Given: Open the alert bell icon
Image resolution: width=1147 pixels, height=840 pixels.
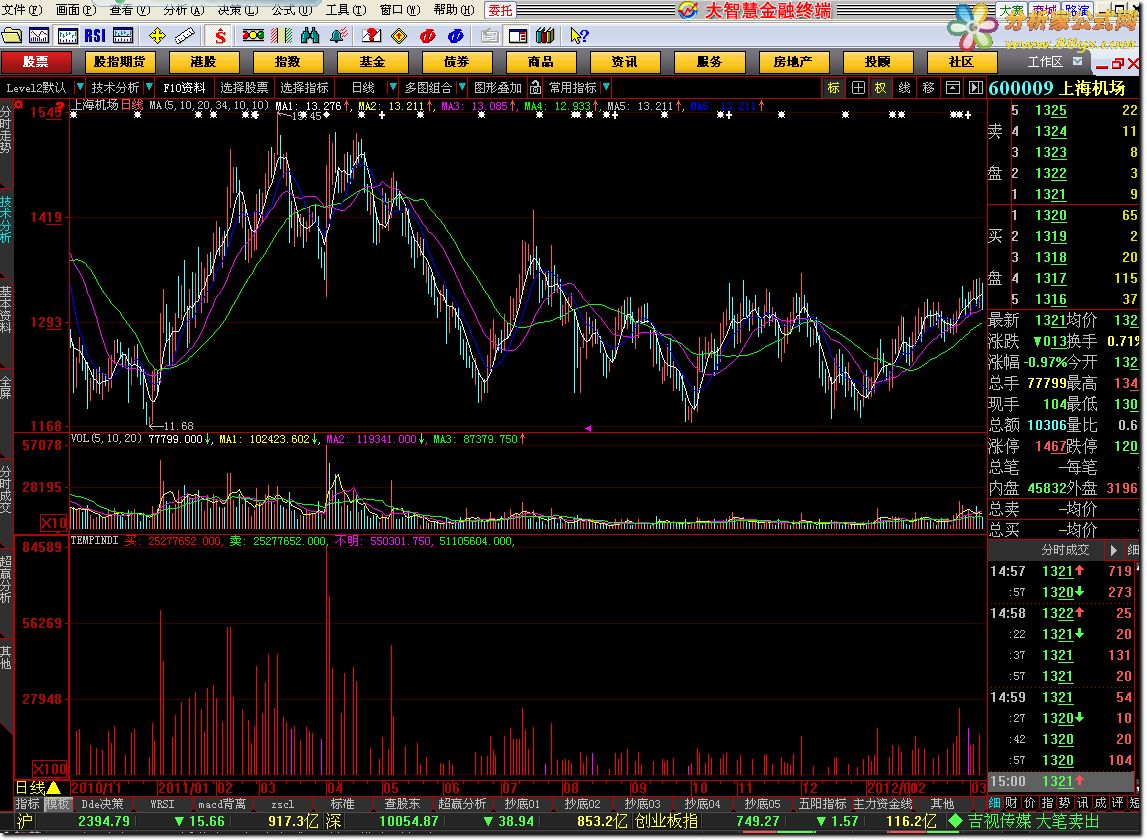Looking at the screenshot, I should 338,35.
